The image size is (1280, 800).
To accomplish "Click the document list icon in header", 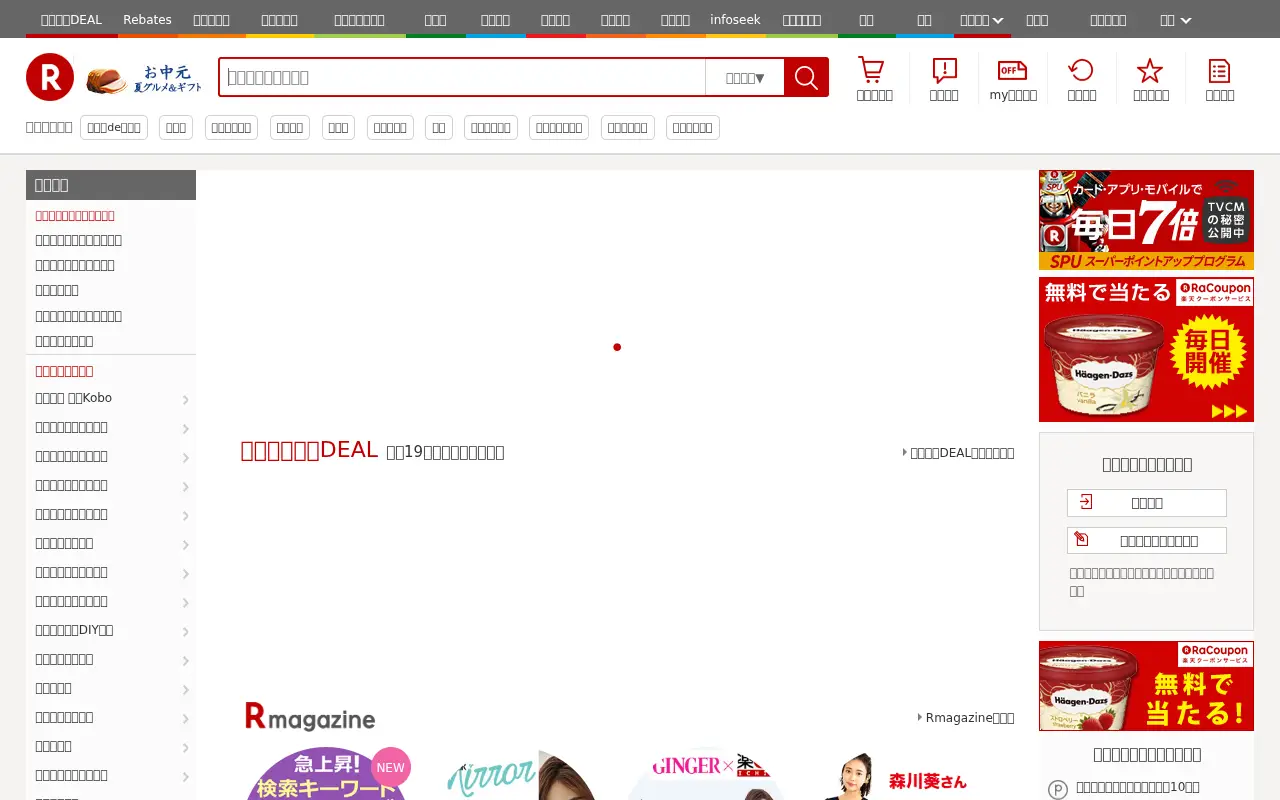I will tap(1219, 70).
